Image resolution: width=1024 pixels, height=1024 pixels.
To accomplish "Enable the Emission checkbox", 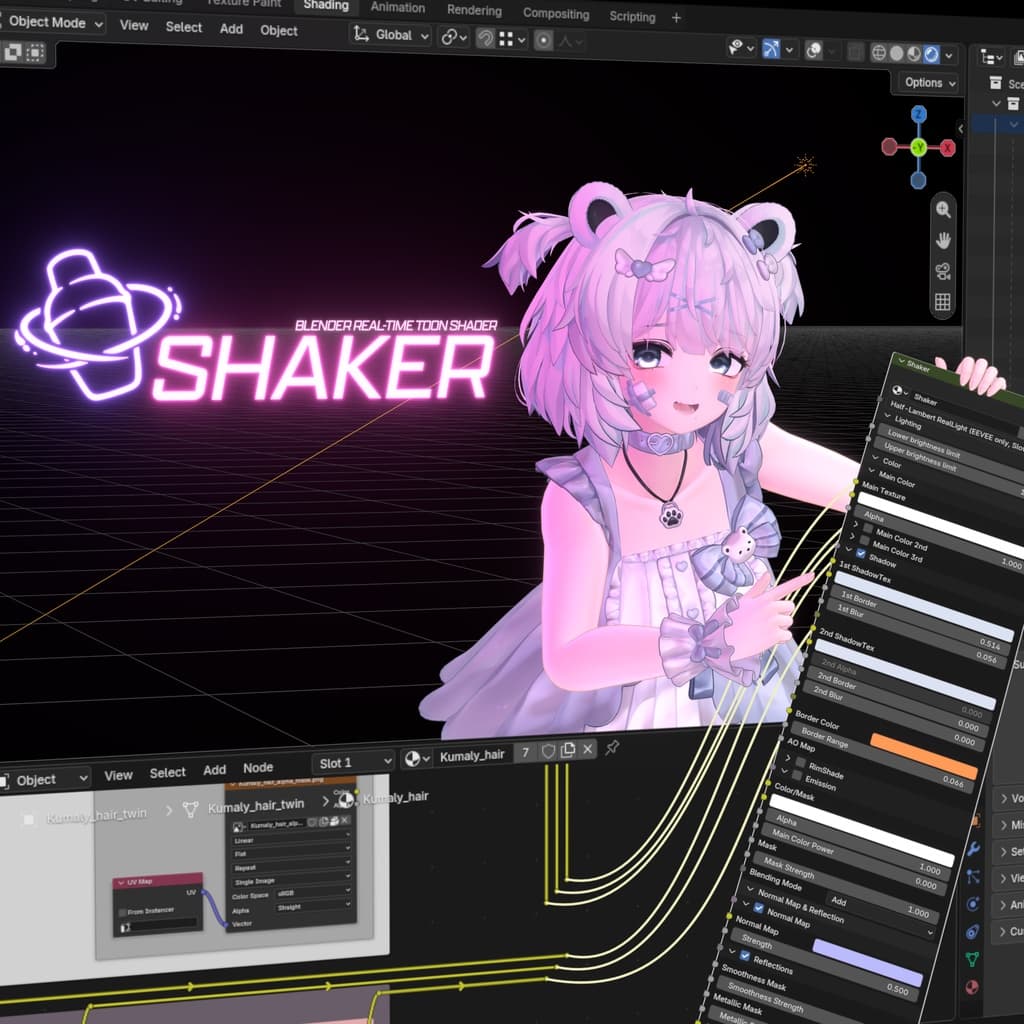I will click(x=797, y=775).
